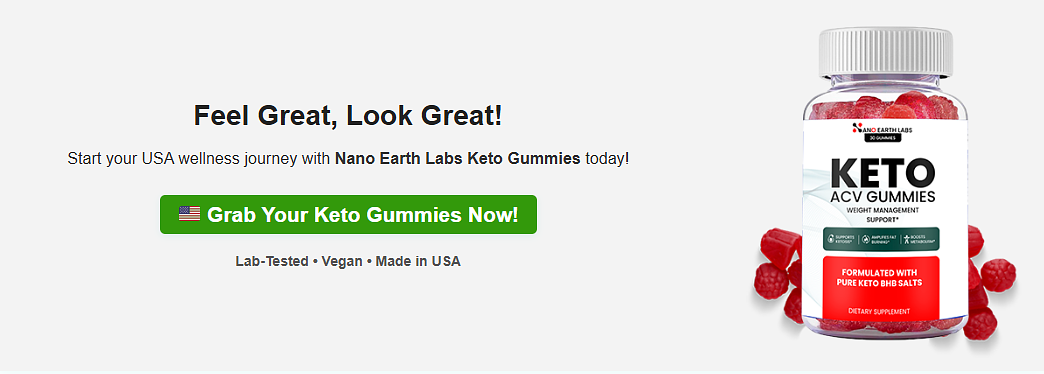
Task: Click the Grab Your Keto Gummies Now button
Action: click(348, 214)
